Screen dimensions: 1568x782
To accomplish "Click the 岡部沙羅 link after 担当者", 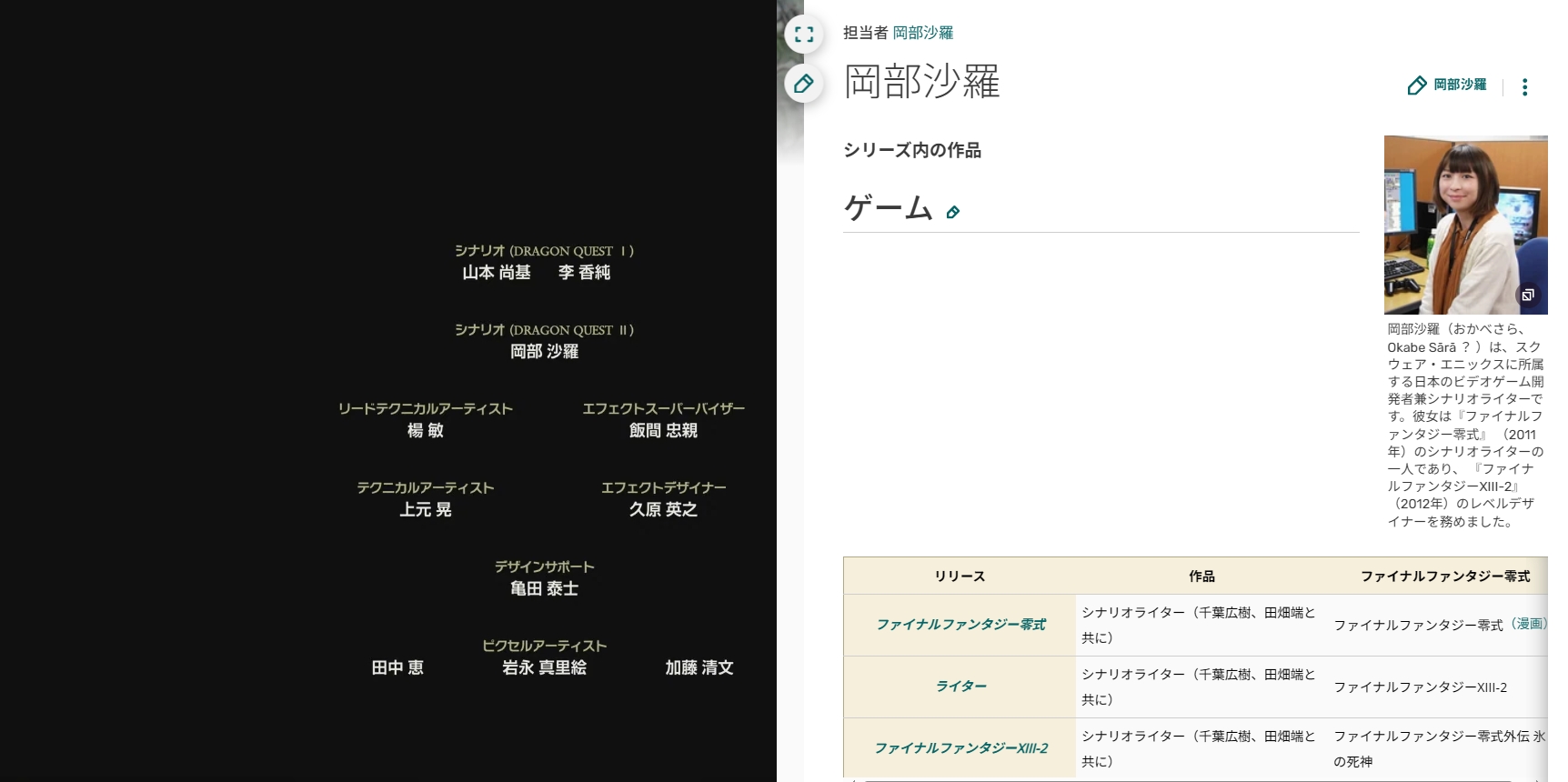I will coord(922,33).
